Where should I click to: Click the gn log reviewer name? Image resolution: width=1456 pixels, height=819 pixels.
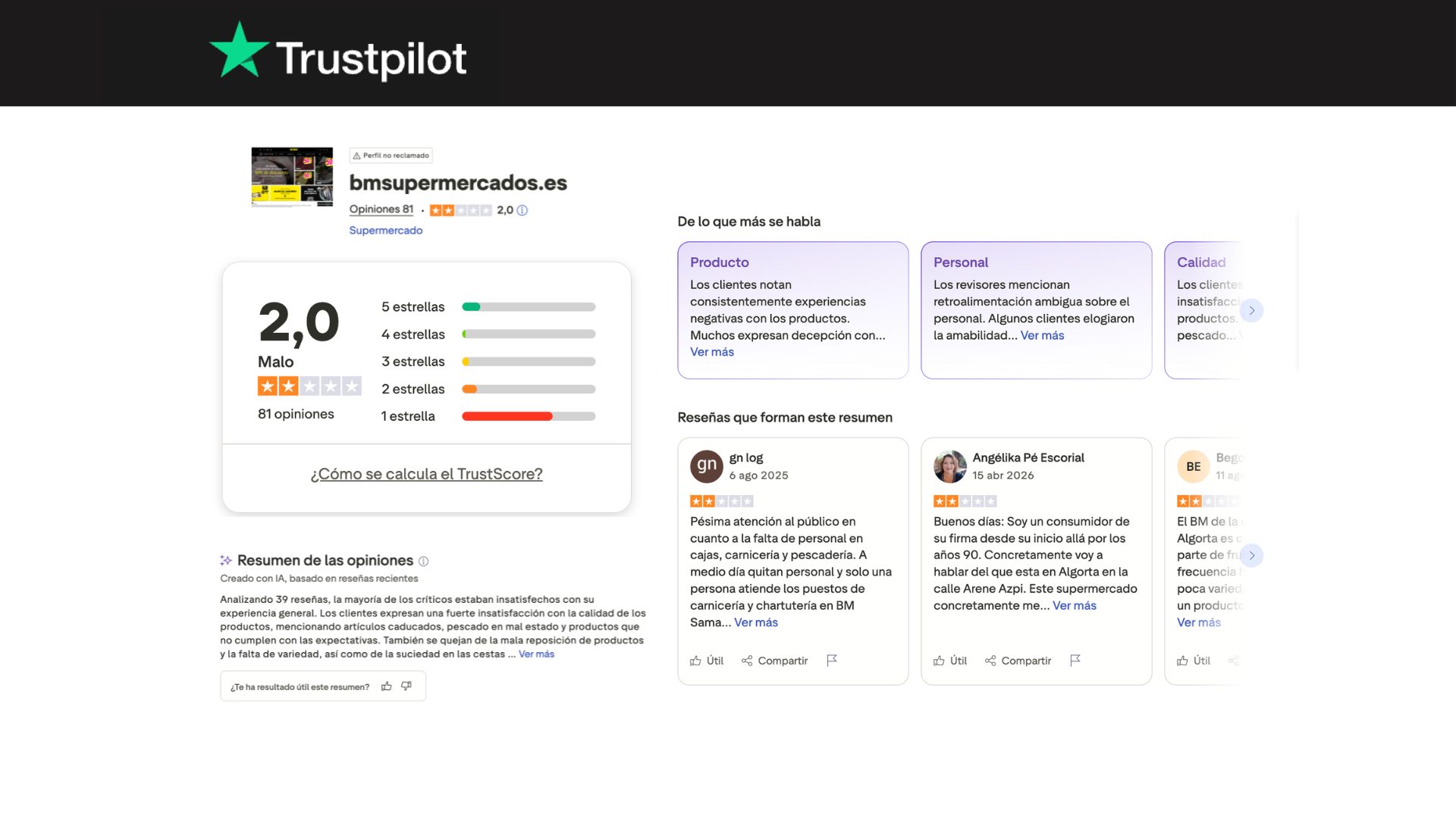click(746, 458)
